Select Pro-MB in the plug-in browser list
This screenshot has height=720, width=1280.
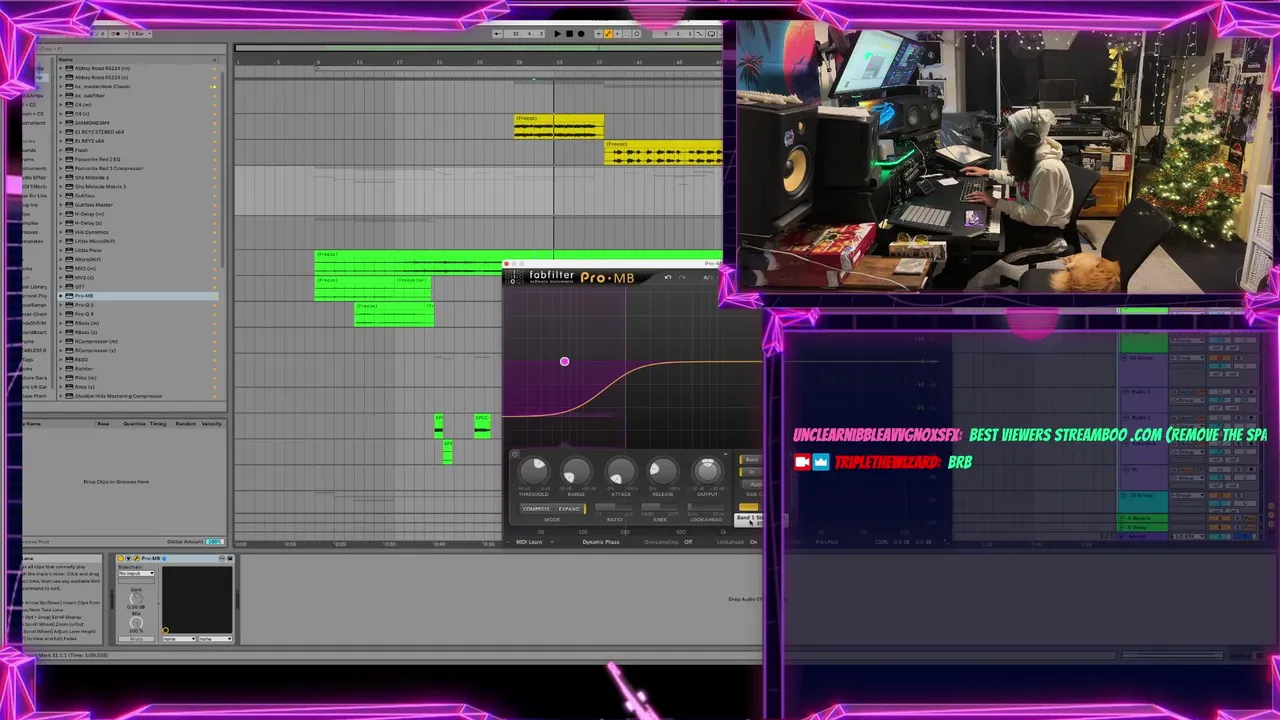[137, 296]
